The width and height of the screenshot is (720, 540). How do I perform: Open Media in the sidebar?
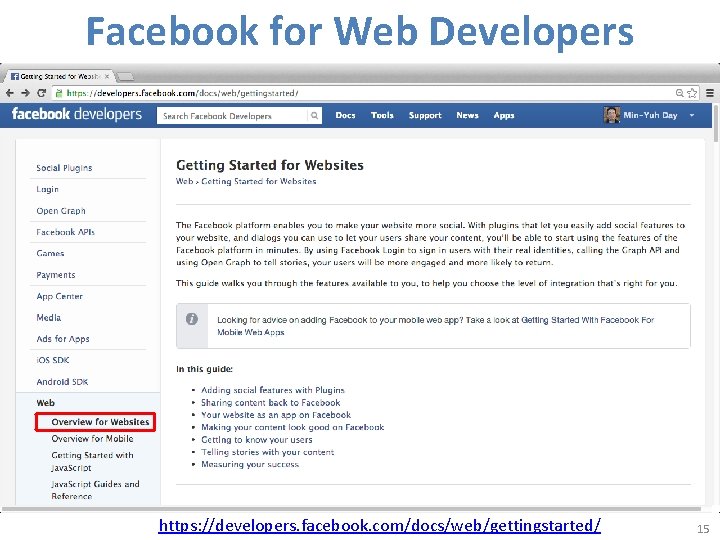[x=49, y=317]
